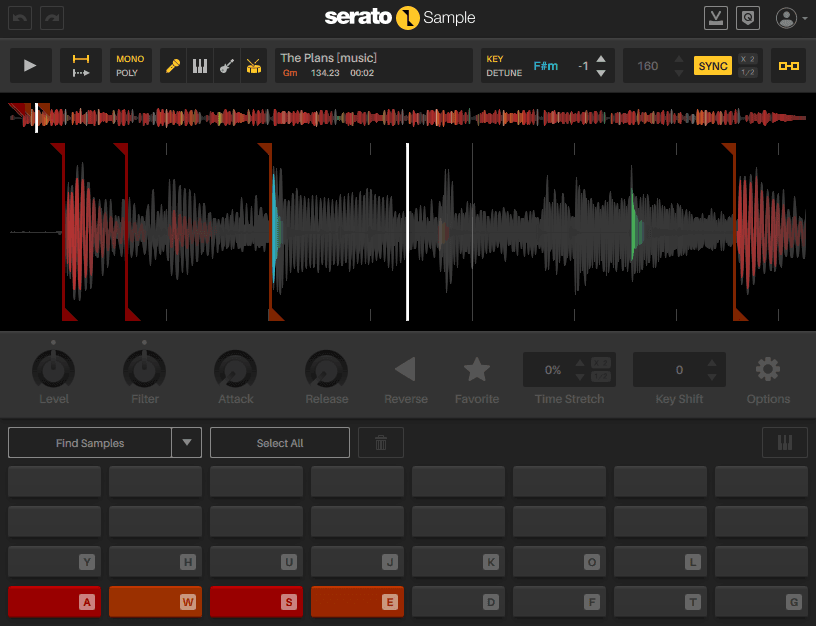
Task: Adjust the Filter knob
Action: (x=144, y=370)
